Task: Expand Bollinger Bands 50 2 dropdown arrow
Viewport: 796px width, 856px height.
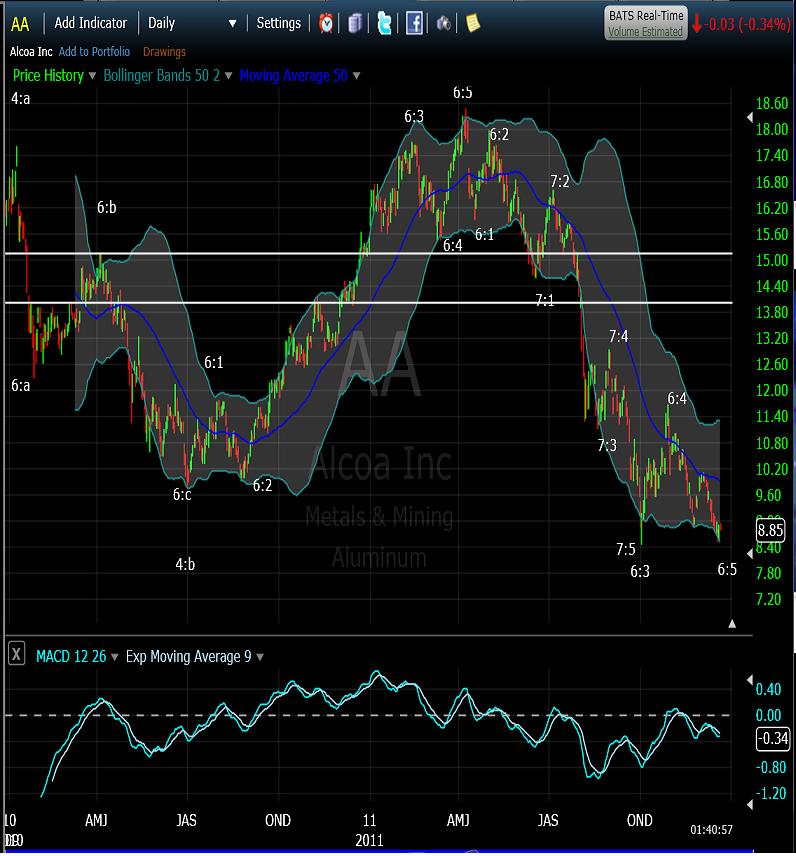Action: [x=228, y=76]
